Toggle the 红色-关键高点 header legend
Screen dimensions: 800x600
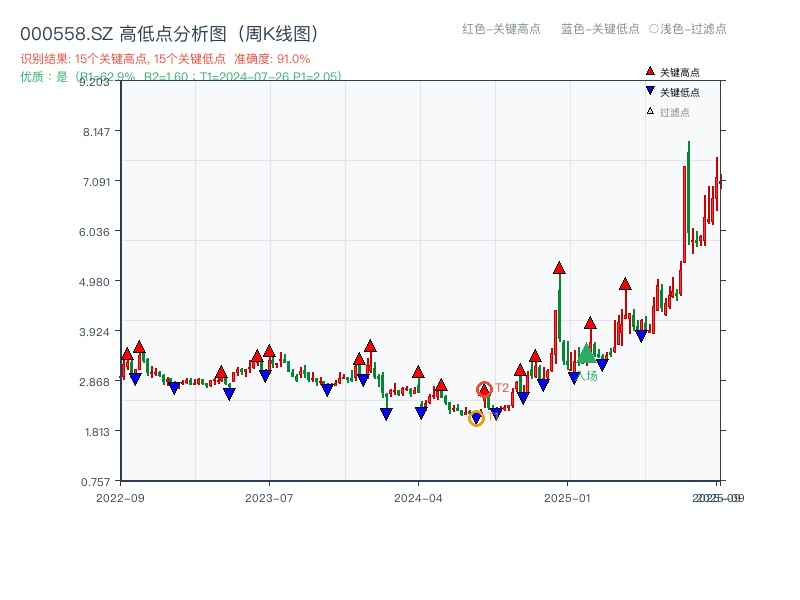pos(501,29)
